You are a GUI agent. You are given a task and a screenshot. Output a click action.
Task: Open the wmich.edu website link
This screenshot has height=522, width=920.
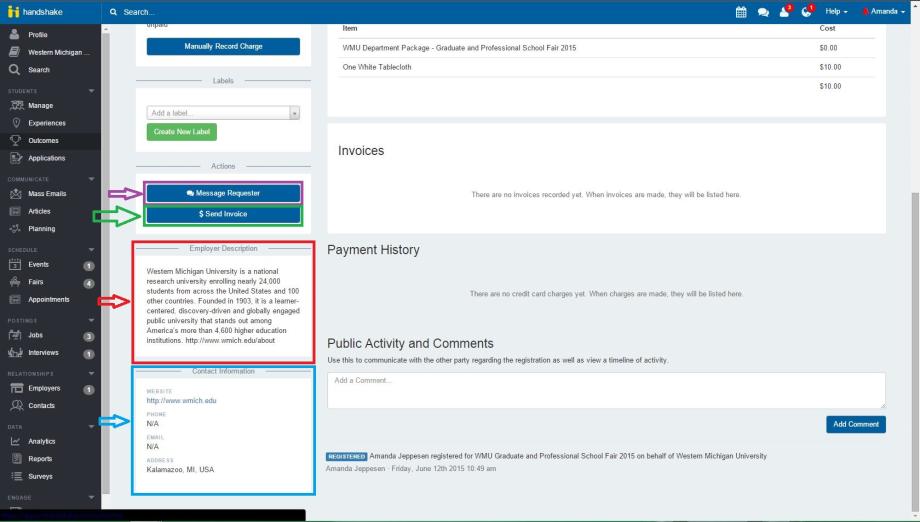click(181, 401)
